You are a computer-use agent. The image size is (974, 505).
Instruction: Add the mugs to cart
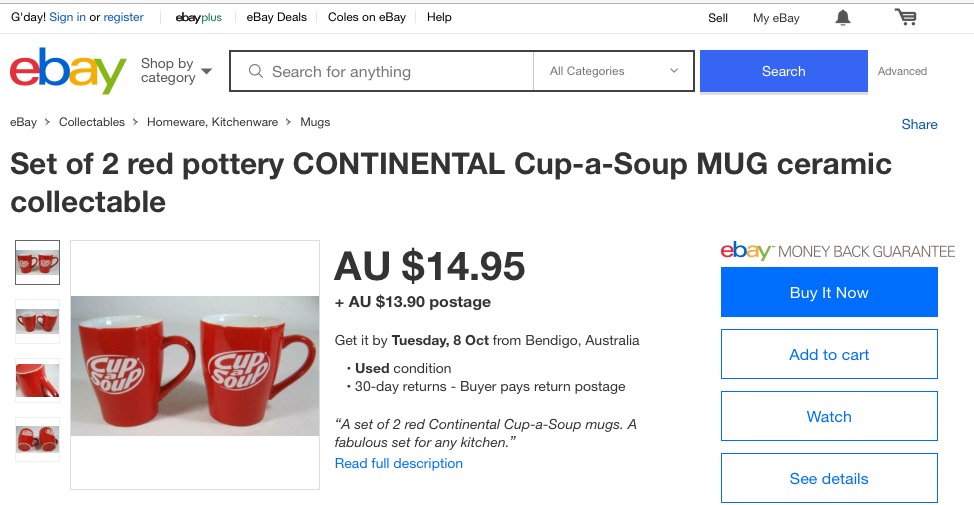[x=829, y=354]
